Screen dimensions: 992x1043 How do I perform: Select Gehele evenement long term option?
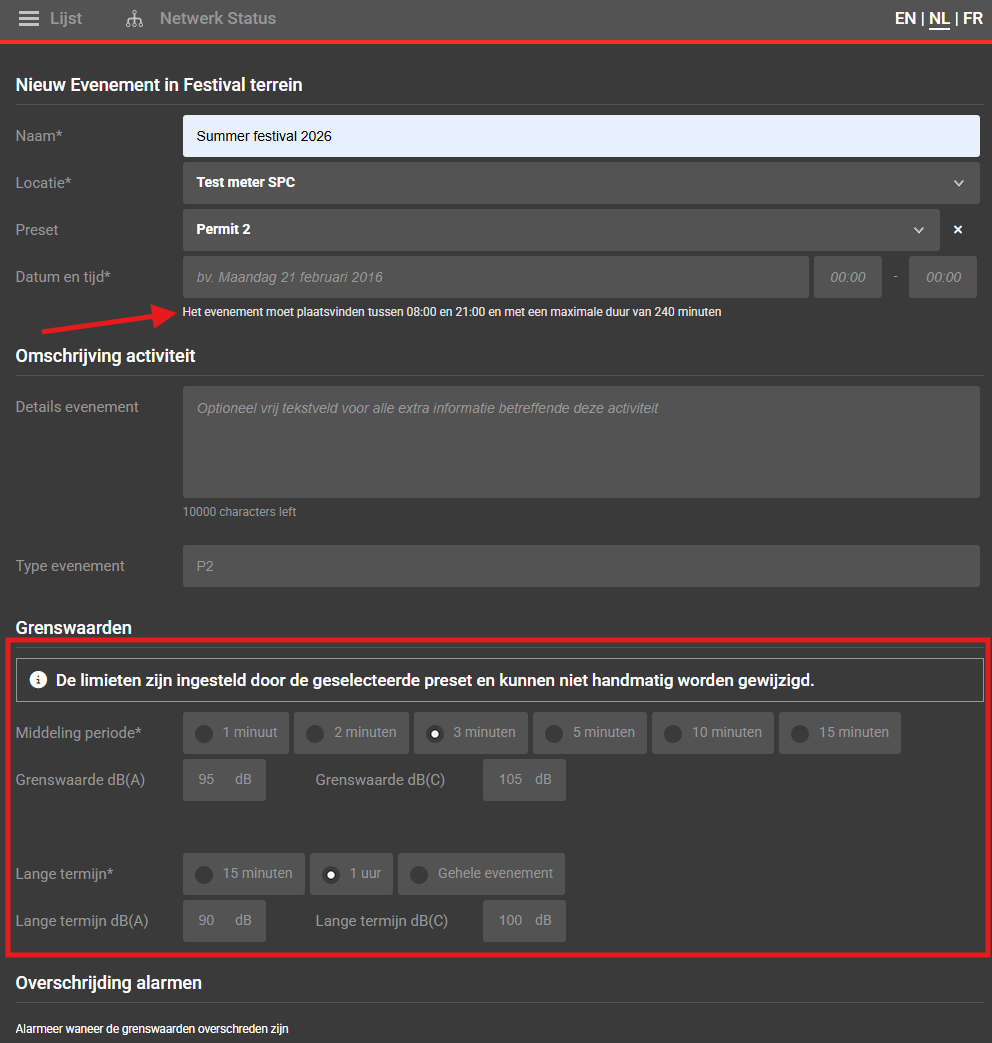point(481,874)
